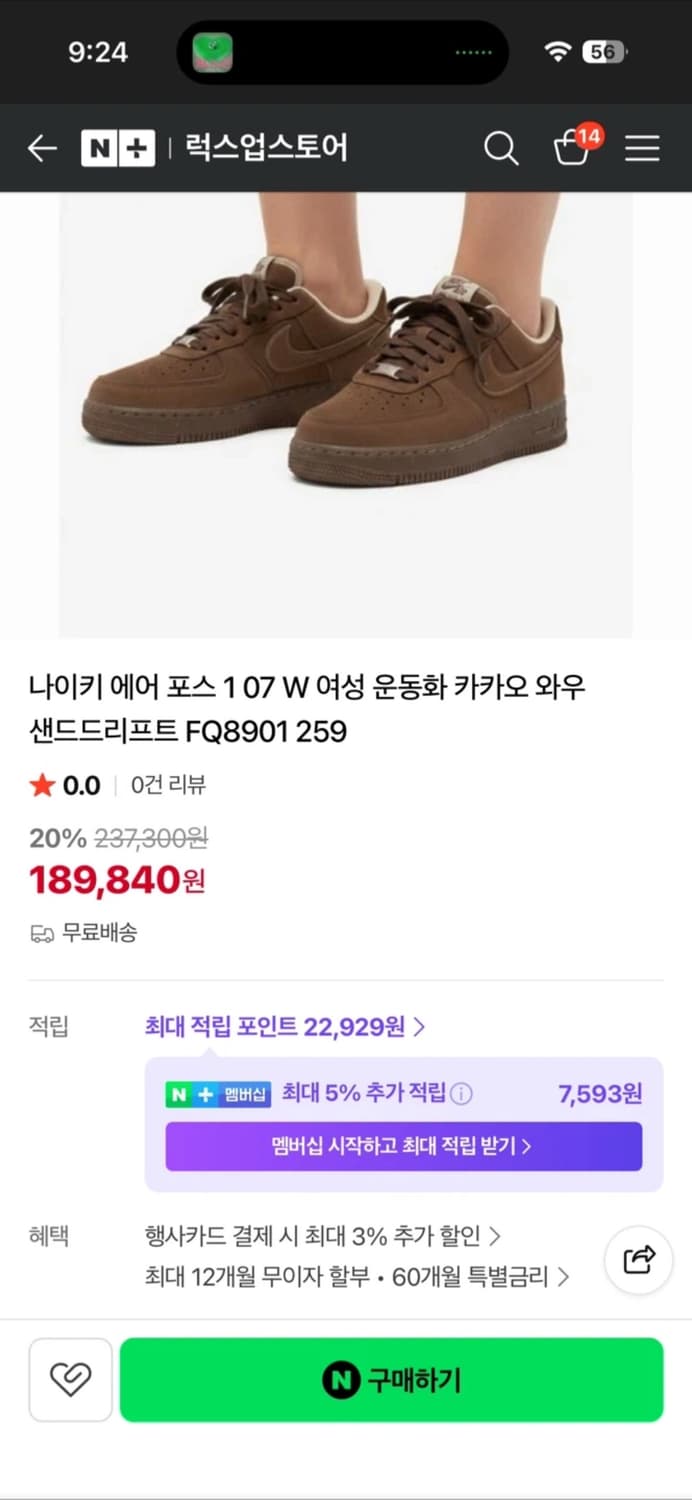Open the sneaker product photo
Screen dimensions: 692x1500
[x=346, y=415]
